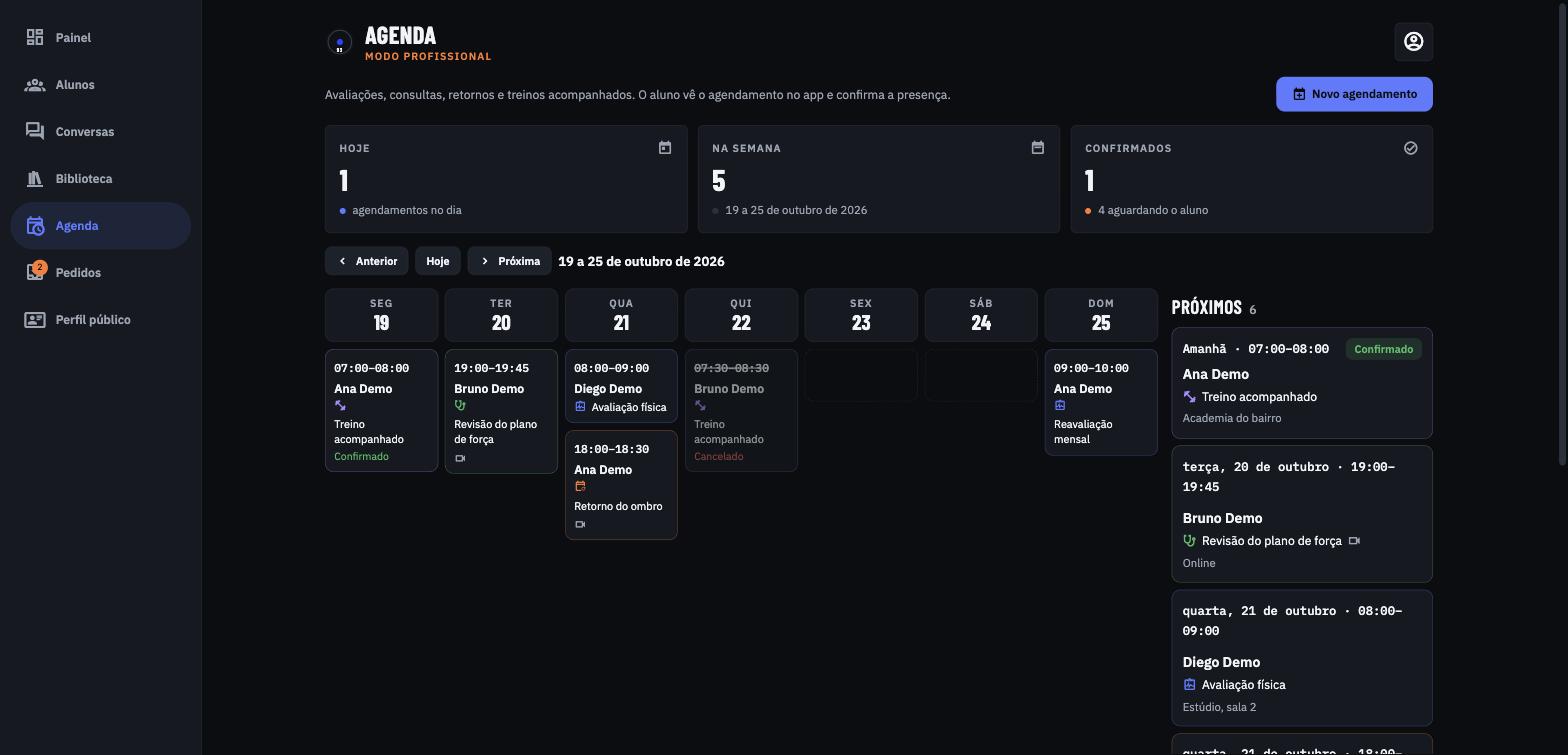Click 'Estúdio, sala 2' location text
The width and height of the screenshot is (1568, 755).
point(1220,707)
